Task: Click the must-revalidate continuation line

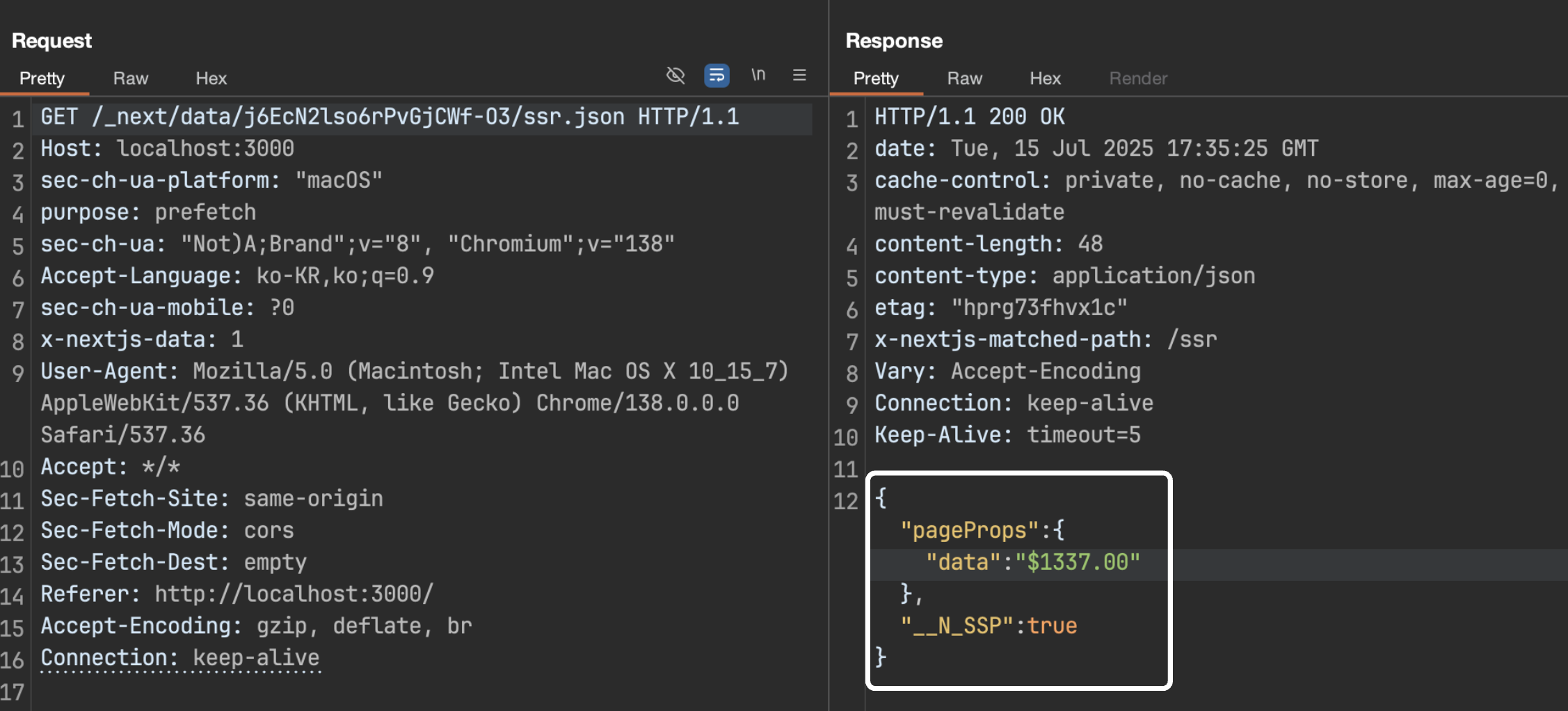Action: click(970, 213)
